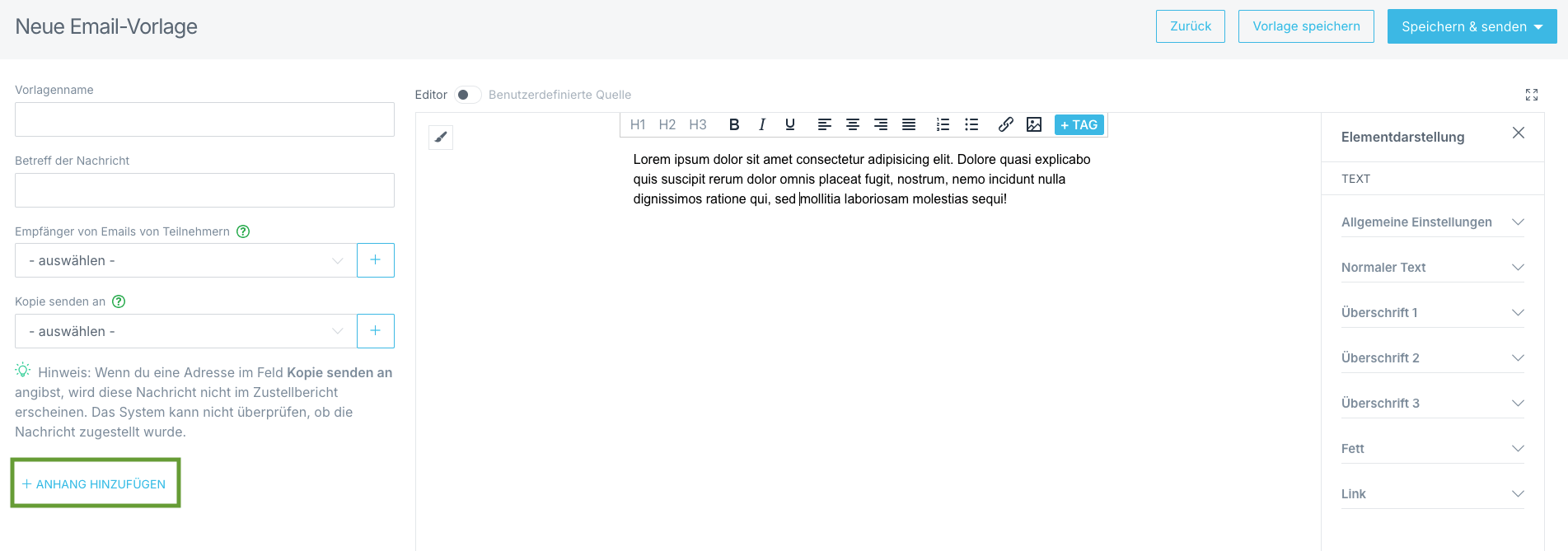Apply H2 heading style
This screenshot has height=551, width=1568.
click(667, 124)
